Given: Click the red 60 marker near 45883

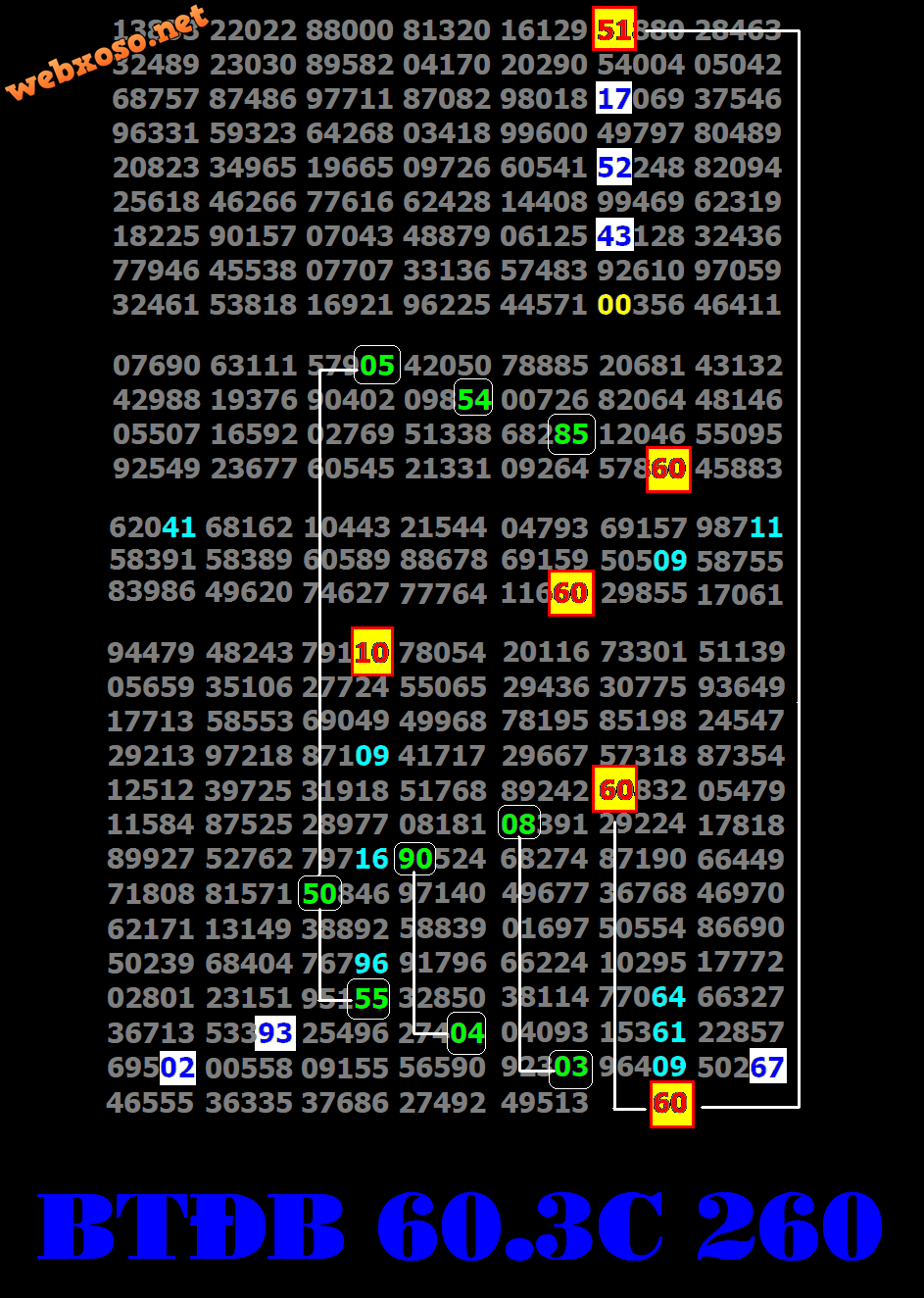Looking at the screenshot, I should [668, 469].
